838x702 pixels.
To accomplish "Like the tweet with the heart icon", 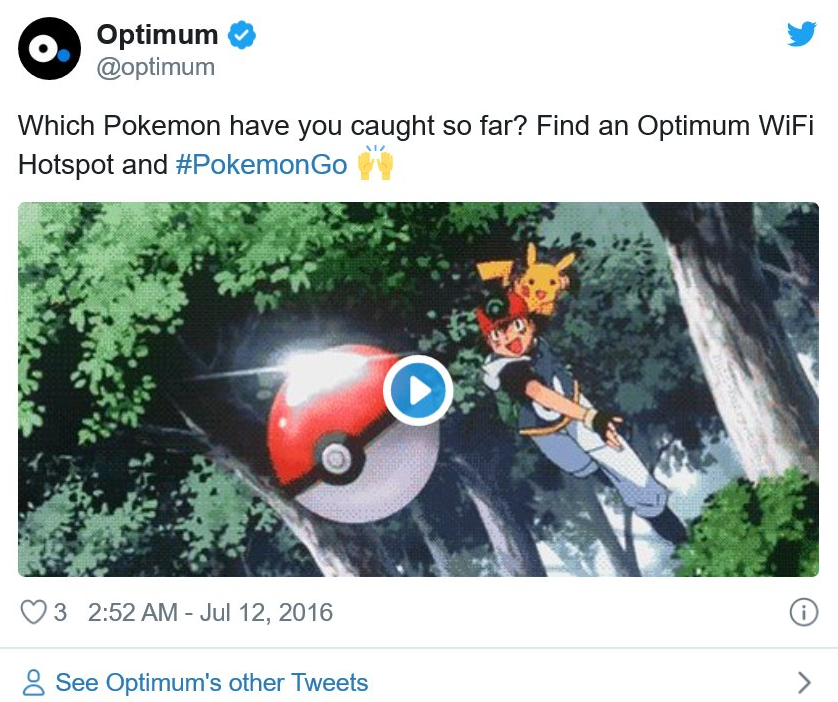I will [34, 612].
